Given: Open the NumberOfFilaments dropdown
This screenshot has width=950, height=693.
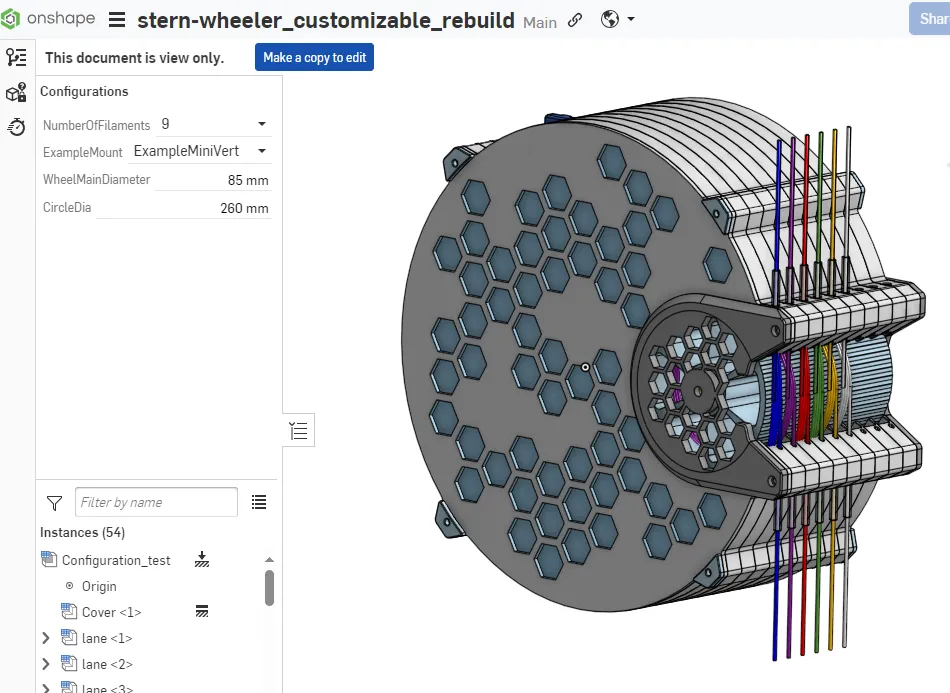Looking at the screenshot, I should pos(261,125).
